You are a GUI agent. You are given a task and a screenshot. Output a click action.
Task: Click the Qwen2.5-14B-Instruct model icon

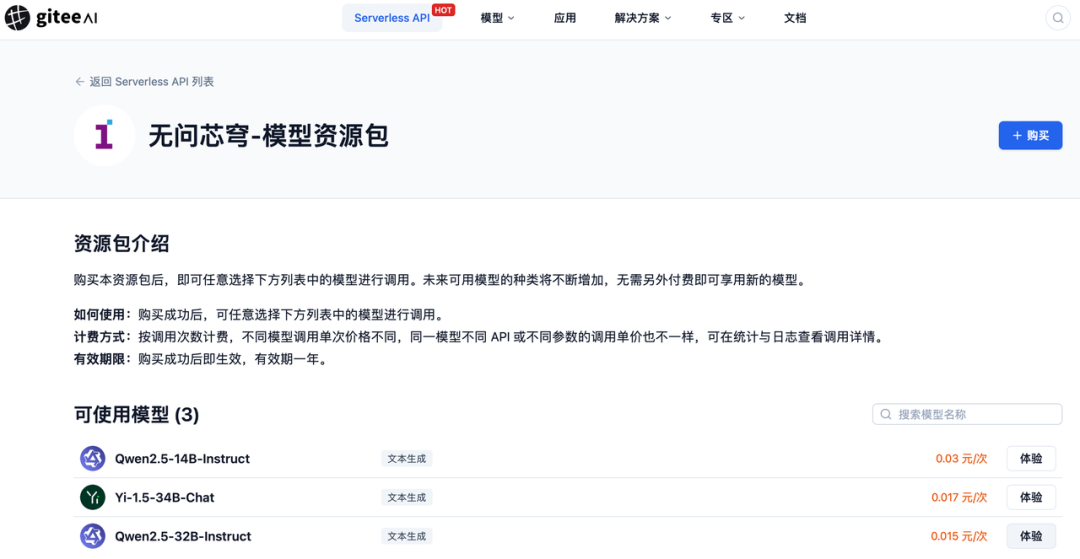[92, 458]
